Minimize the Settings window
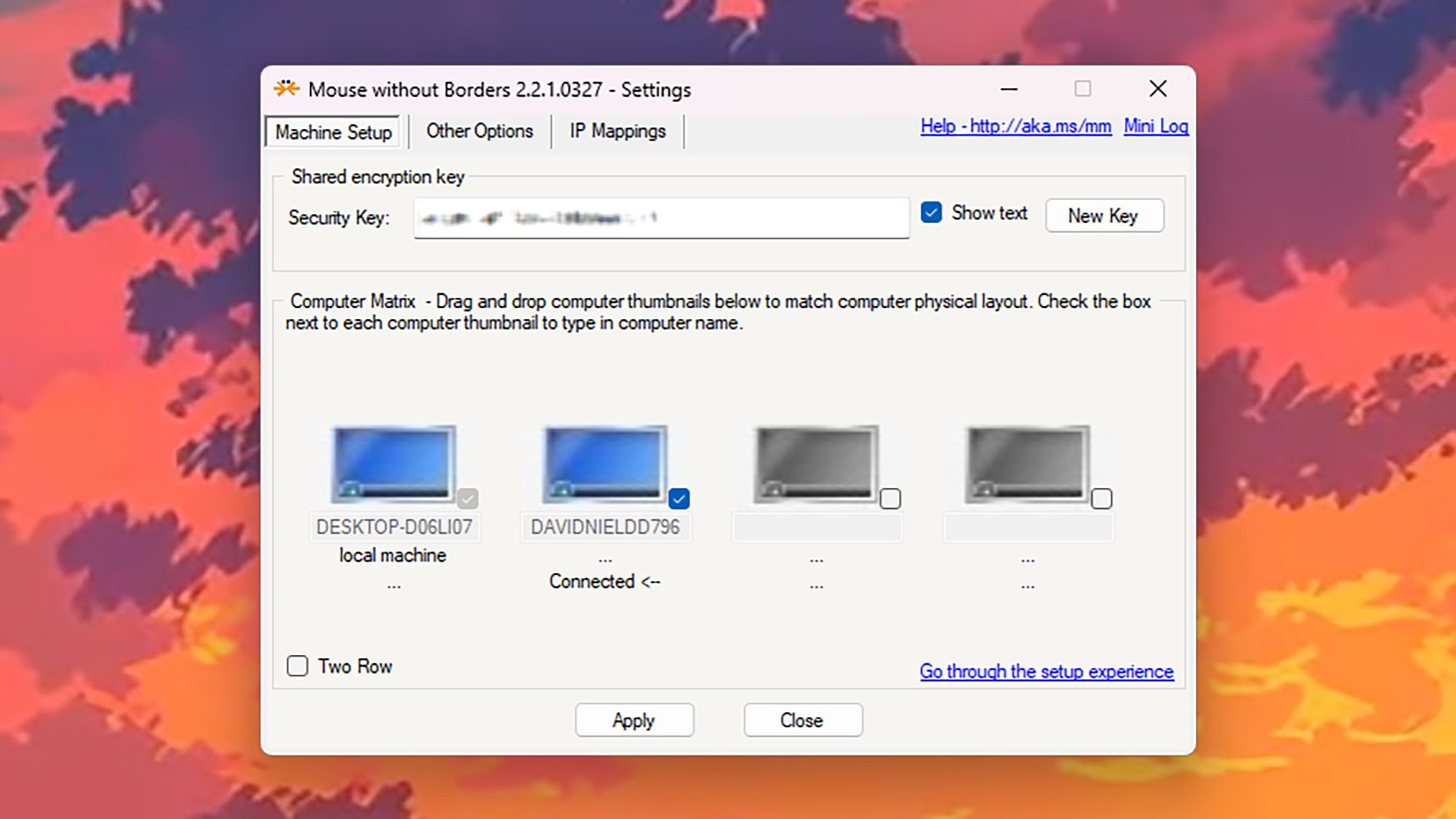 coord(1009,89)
